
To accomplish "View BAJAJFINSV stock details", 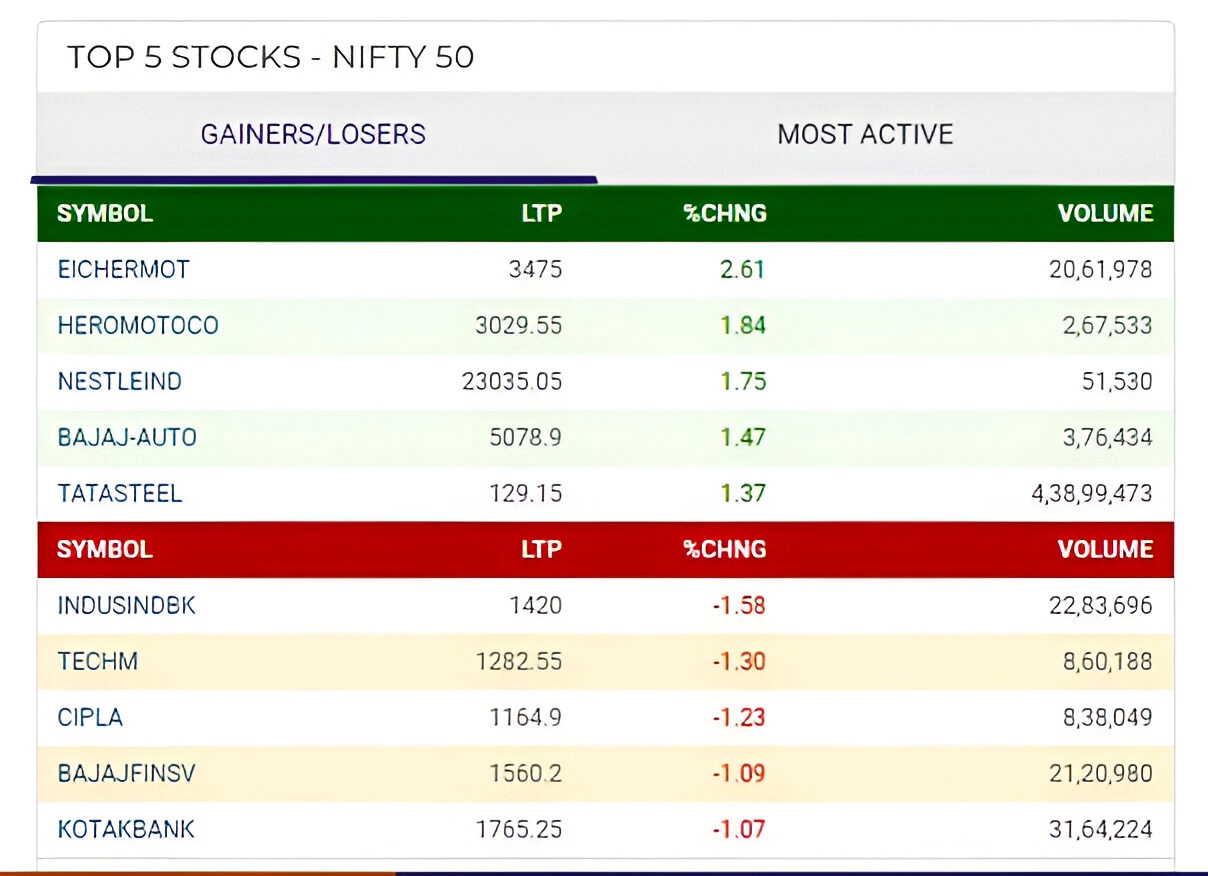I will [x=124, y=773].
